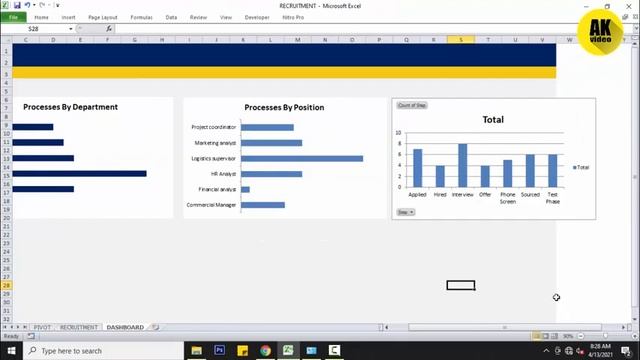The width and height of the screenshot is (640, 360).
Task: Click the Name Box showing S28
Action: point(34,29)
